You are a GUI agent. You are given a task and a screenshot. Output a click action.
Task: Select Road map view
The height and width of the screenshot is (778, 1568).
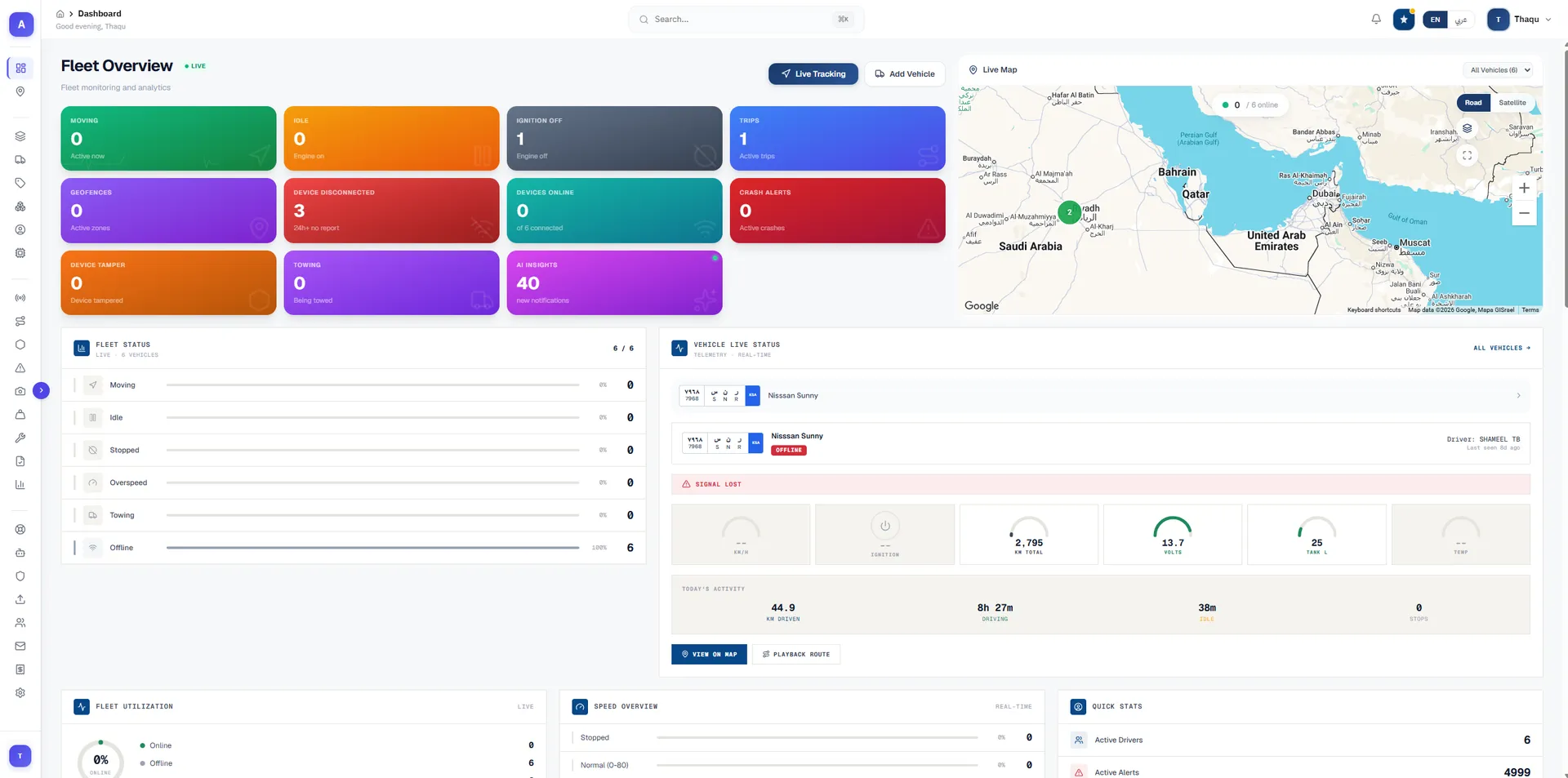[x=1473, y=103]
